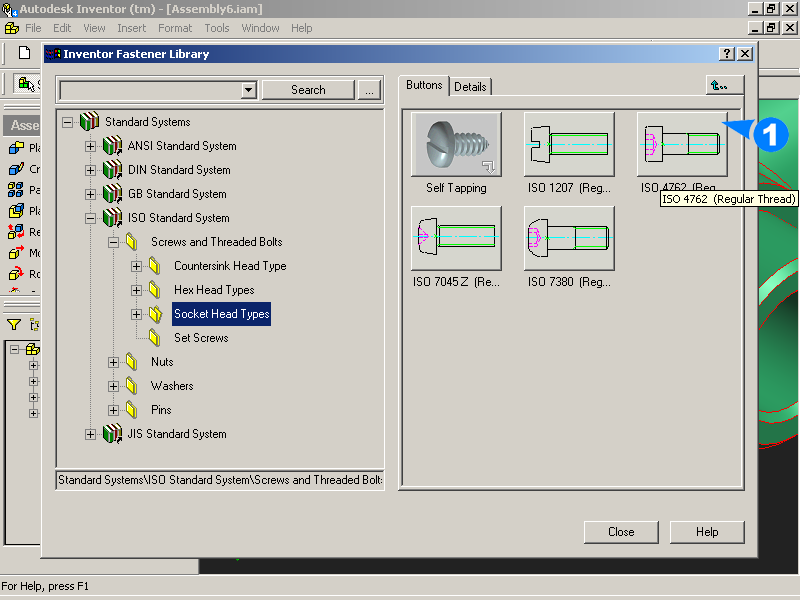Expand the JIS Standard System node

(90, 434)
